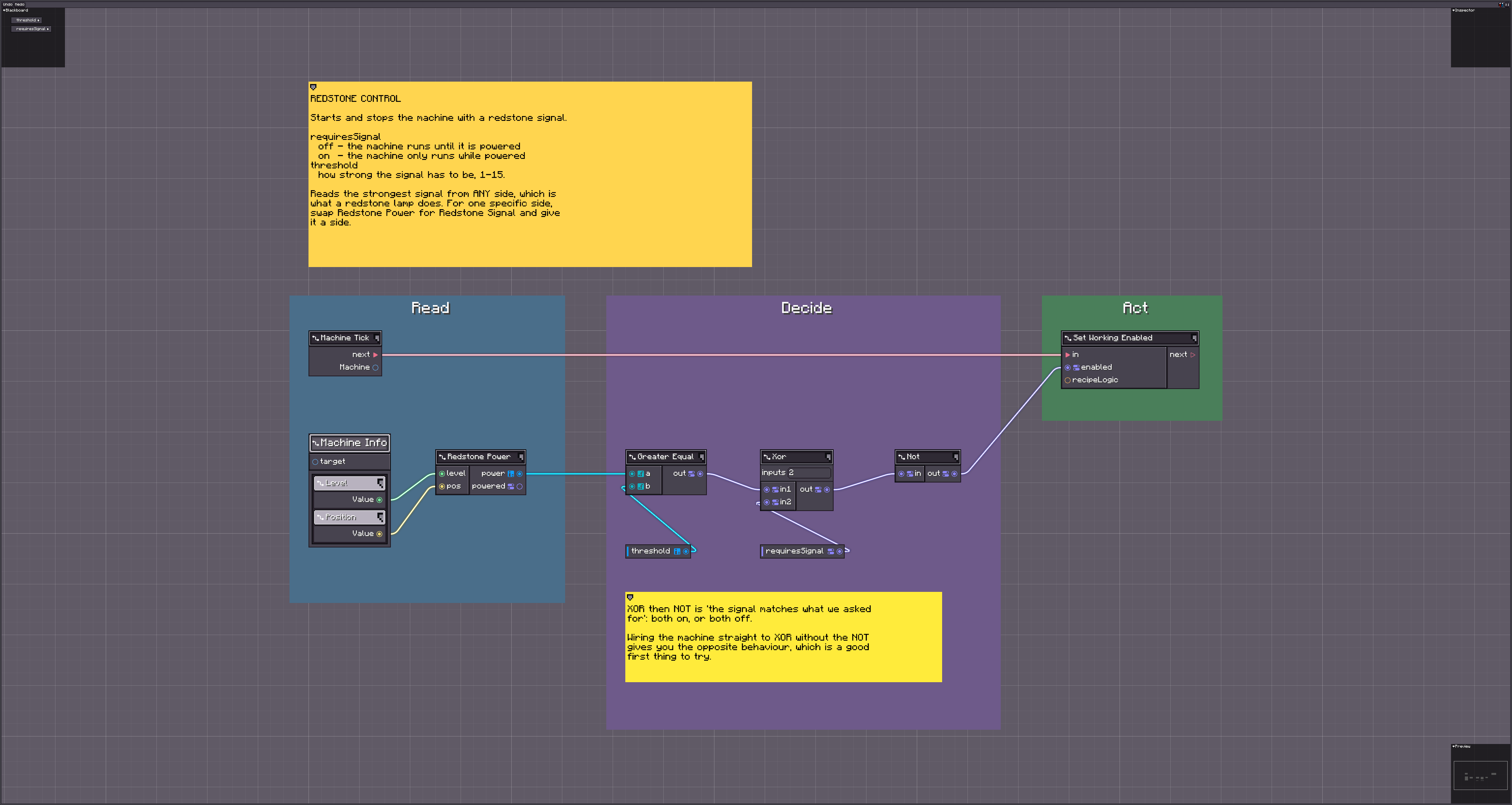Viewport: 1512px width, 805px height.
Task: Collapse the Inspector panel
Action: (1453, 10)
